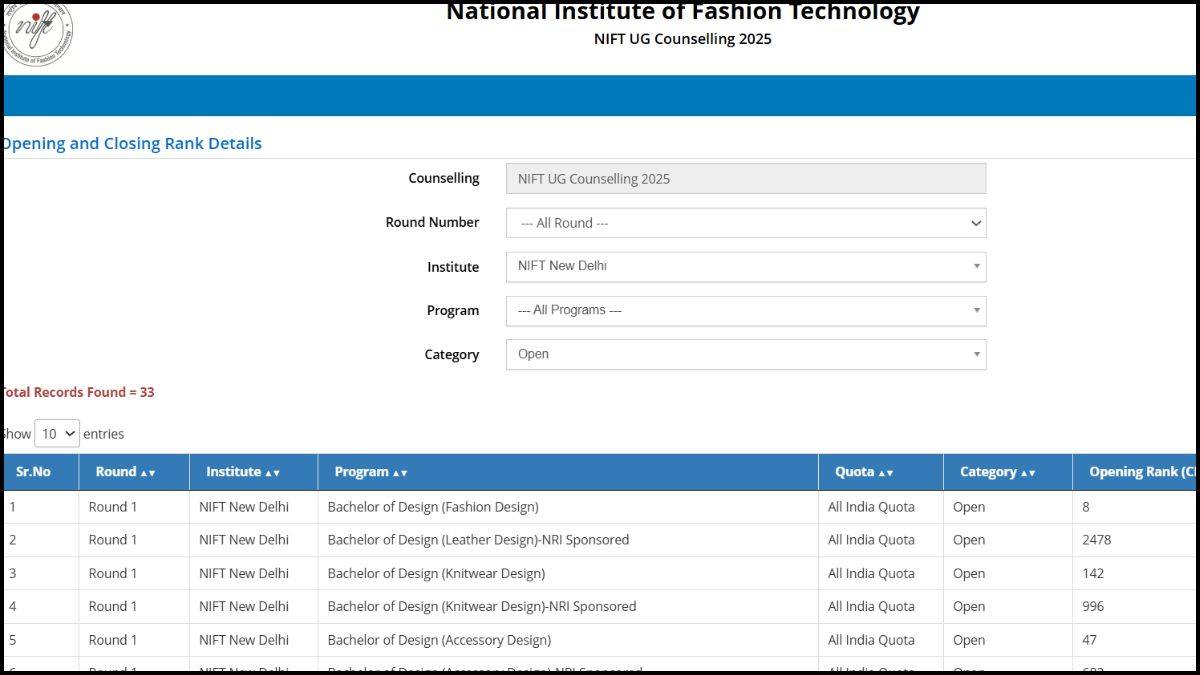Select the All Round combo box
This screenshot has width=1200, height=675.
(745, 223)
